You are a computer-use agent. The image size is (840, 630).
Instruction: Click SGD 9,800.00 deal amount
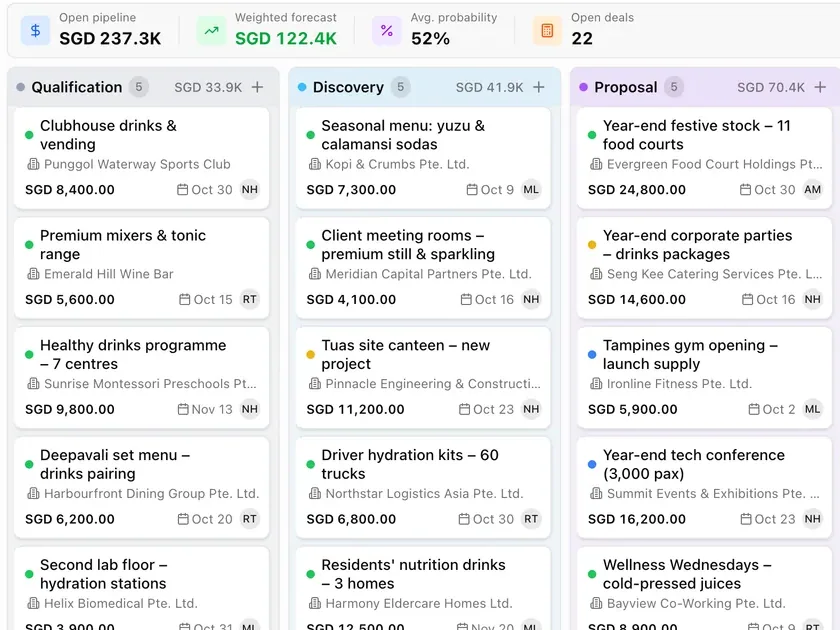[70, 409]
